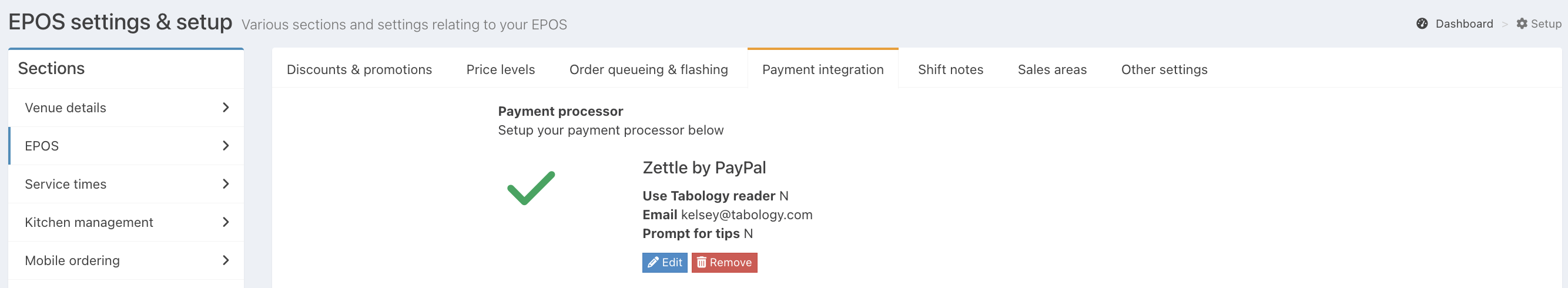Click the green checkmark beside Zettle

click(x=531, y=188)
